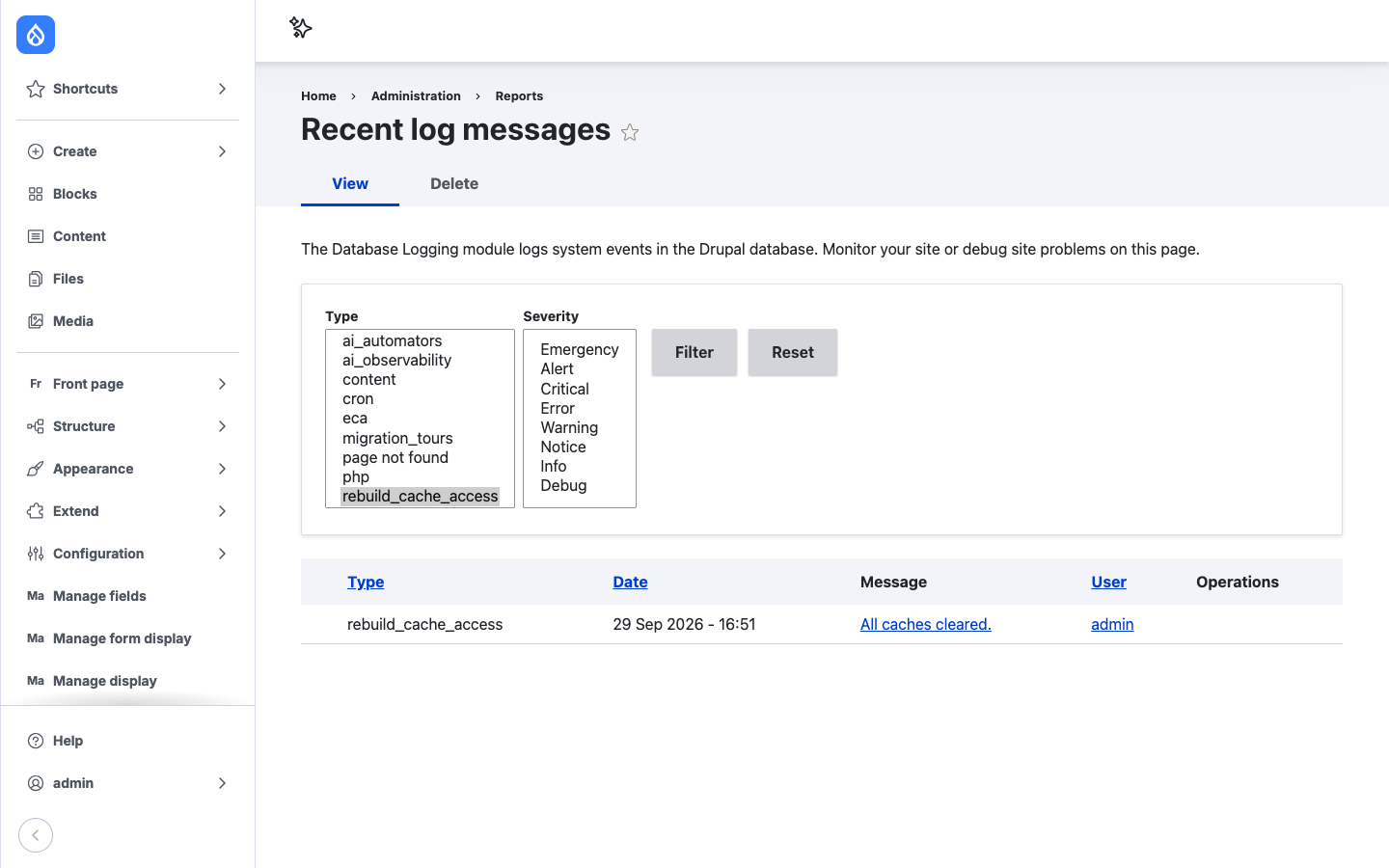Screen dimensions: 1389x868
Task: Go to Home breadcrumb link
Action: coord(318,95)
